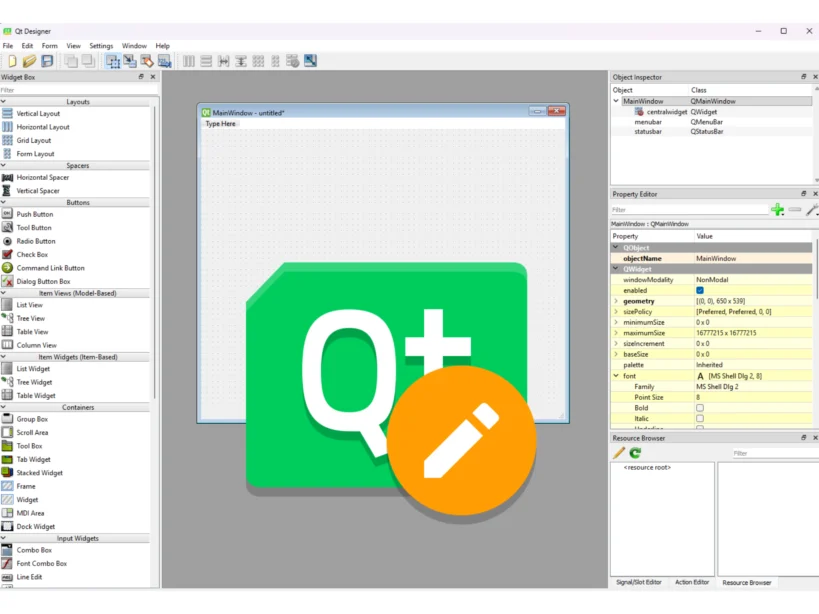Expand the sizePolicy property row

[616, 312]
